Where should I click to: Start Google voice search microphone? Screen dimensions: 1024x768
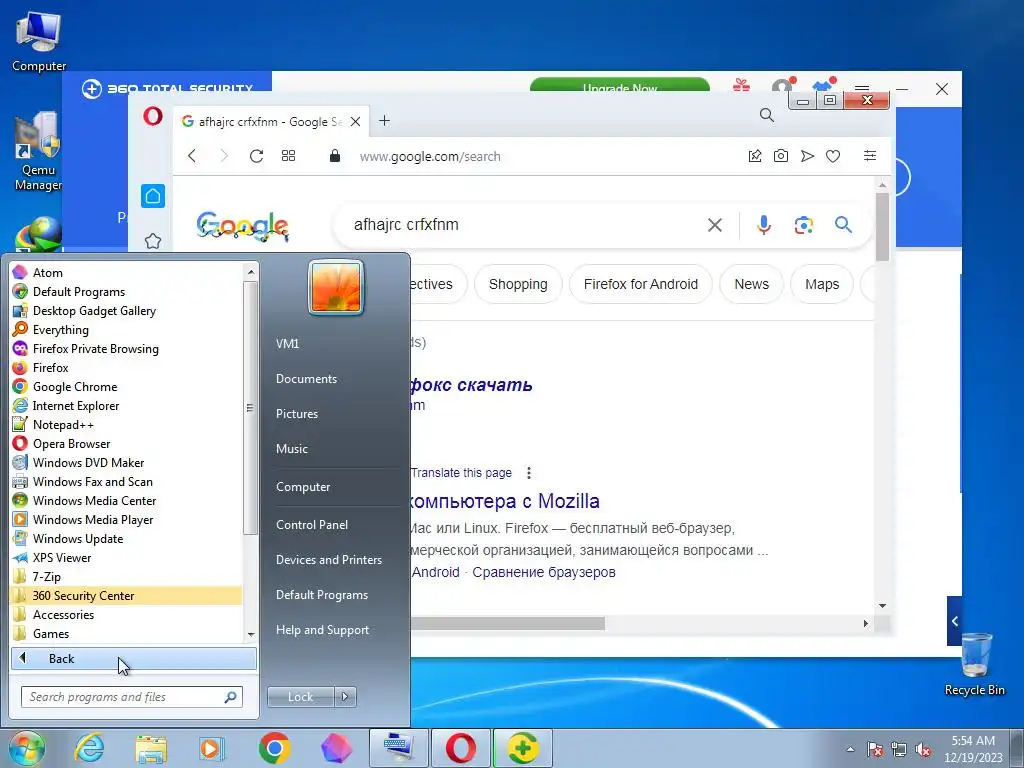763,225
